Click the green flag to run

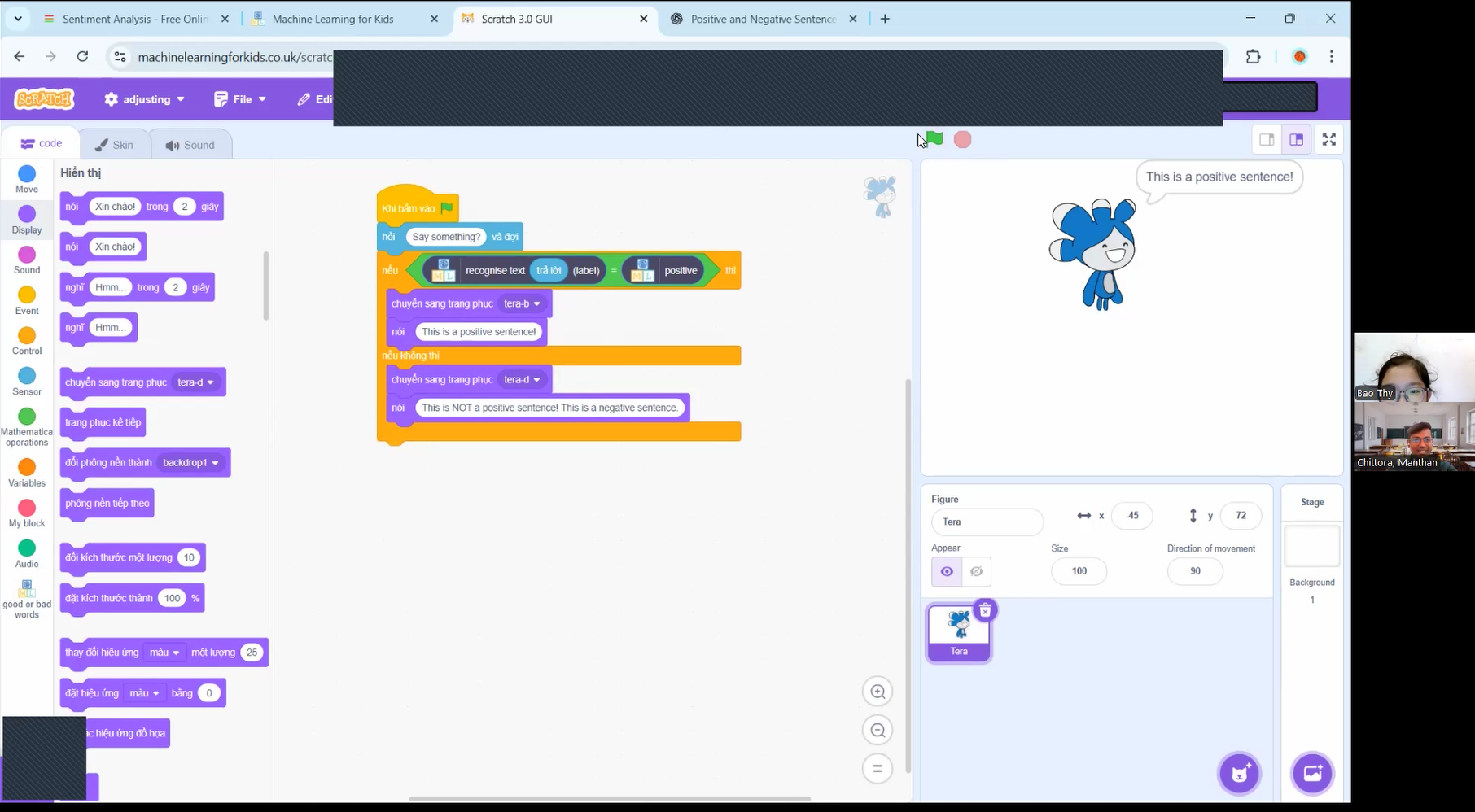[935, 139]
